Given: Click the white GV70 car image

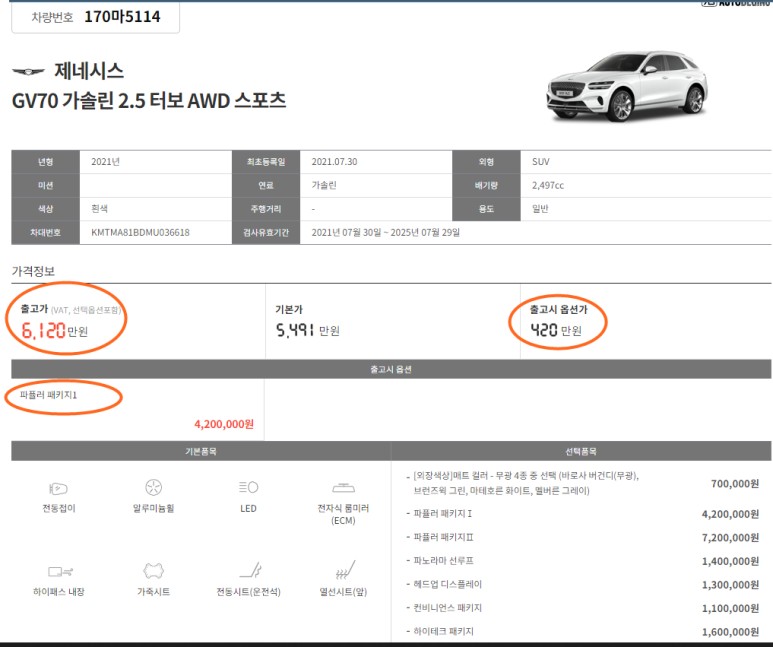Looking at the screenshot, I should click(x=627, y=86).
